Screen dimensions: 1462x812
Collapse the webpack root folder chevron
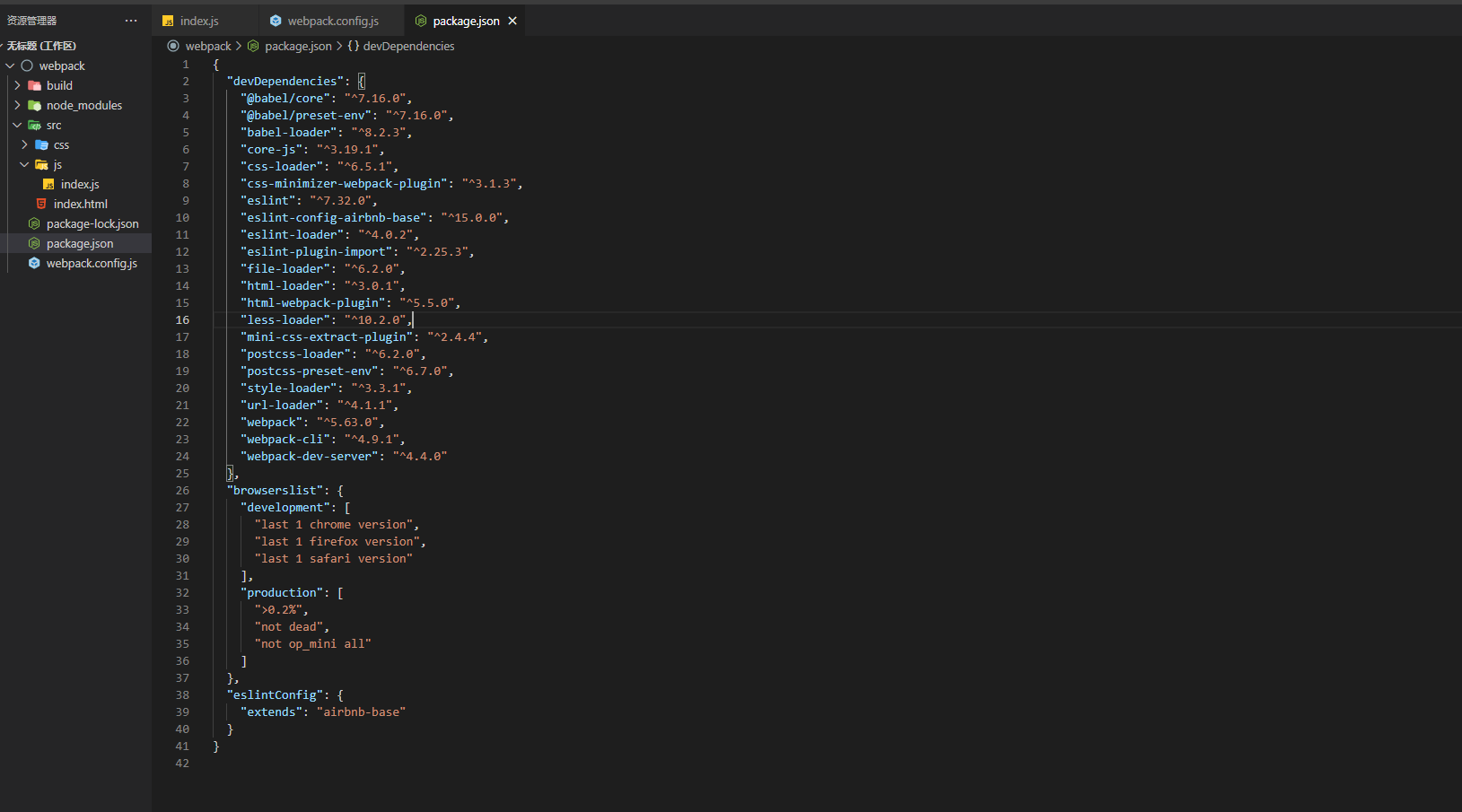pyautogui.click(x=10, y=65)
